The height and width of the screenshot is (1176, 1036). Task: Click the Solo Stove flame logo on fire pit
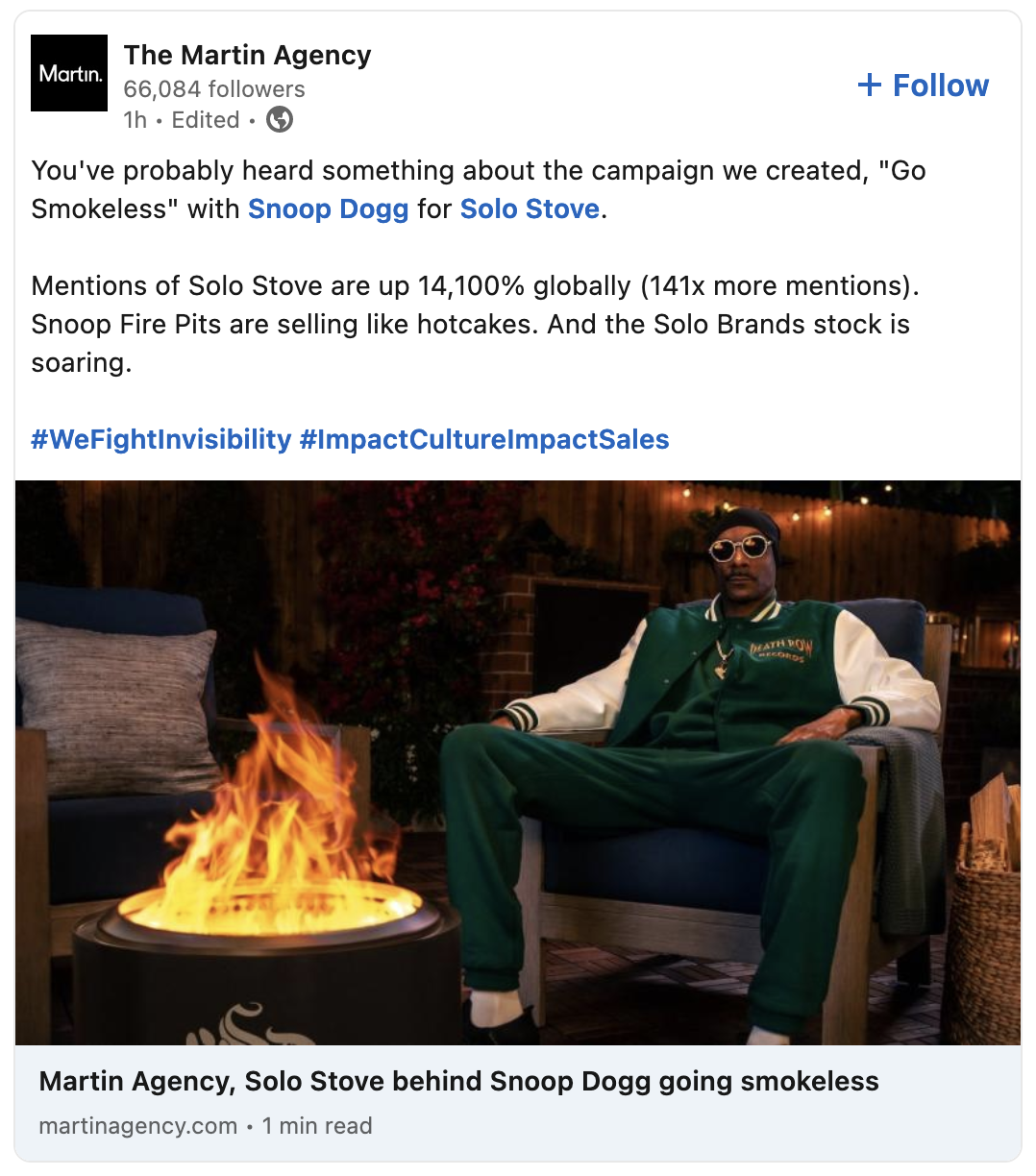coord(250,1023)
